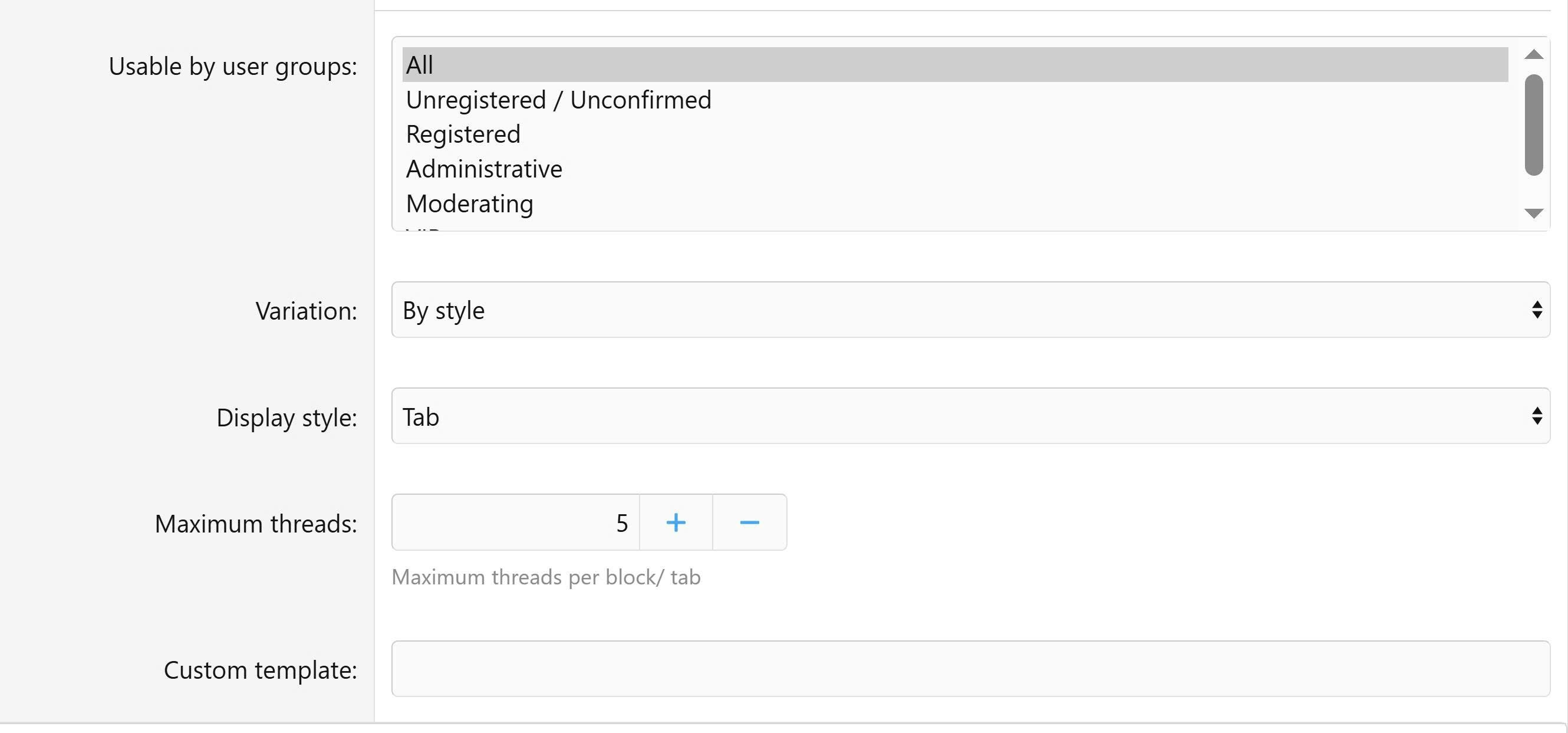The width and height of the screenshot is (1568, 733).
Task: Focus the Custom template text field
Action: [970, 669]
